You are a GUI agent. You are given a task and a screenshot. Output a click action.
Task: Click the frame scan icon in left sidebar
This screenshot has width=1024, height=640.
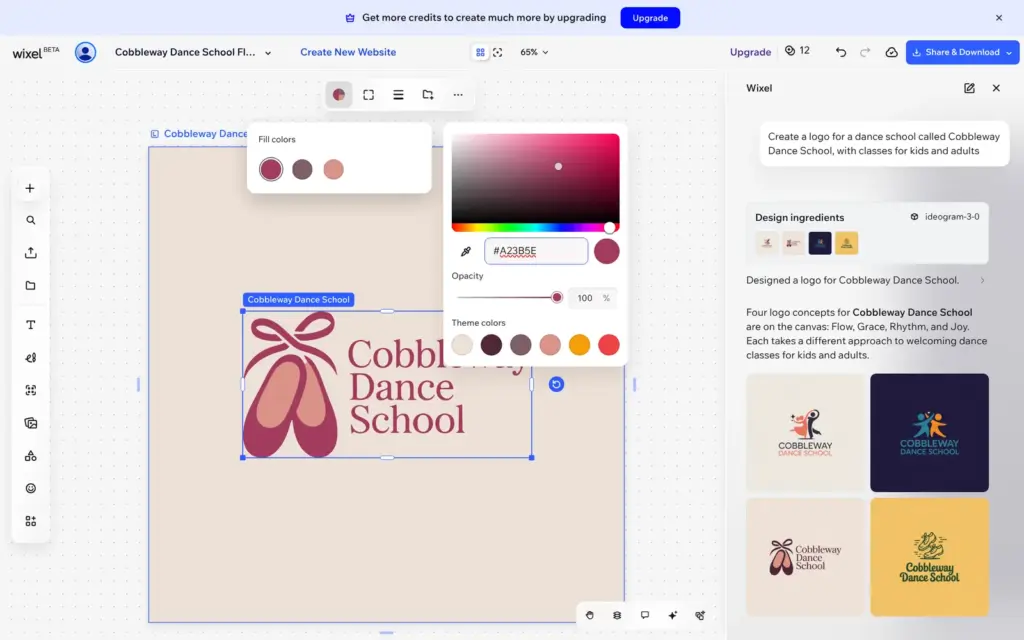[31, 391]
